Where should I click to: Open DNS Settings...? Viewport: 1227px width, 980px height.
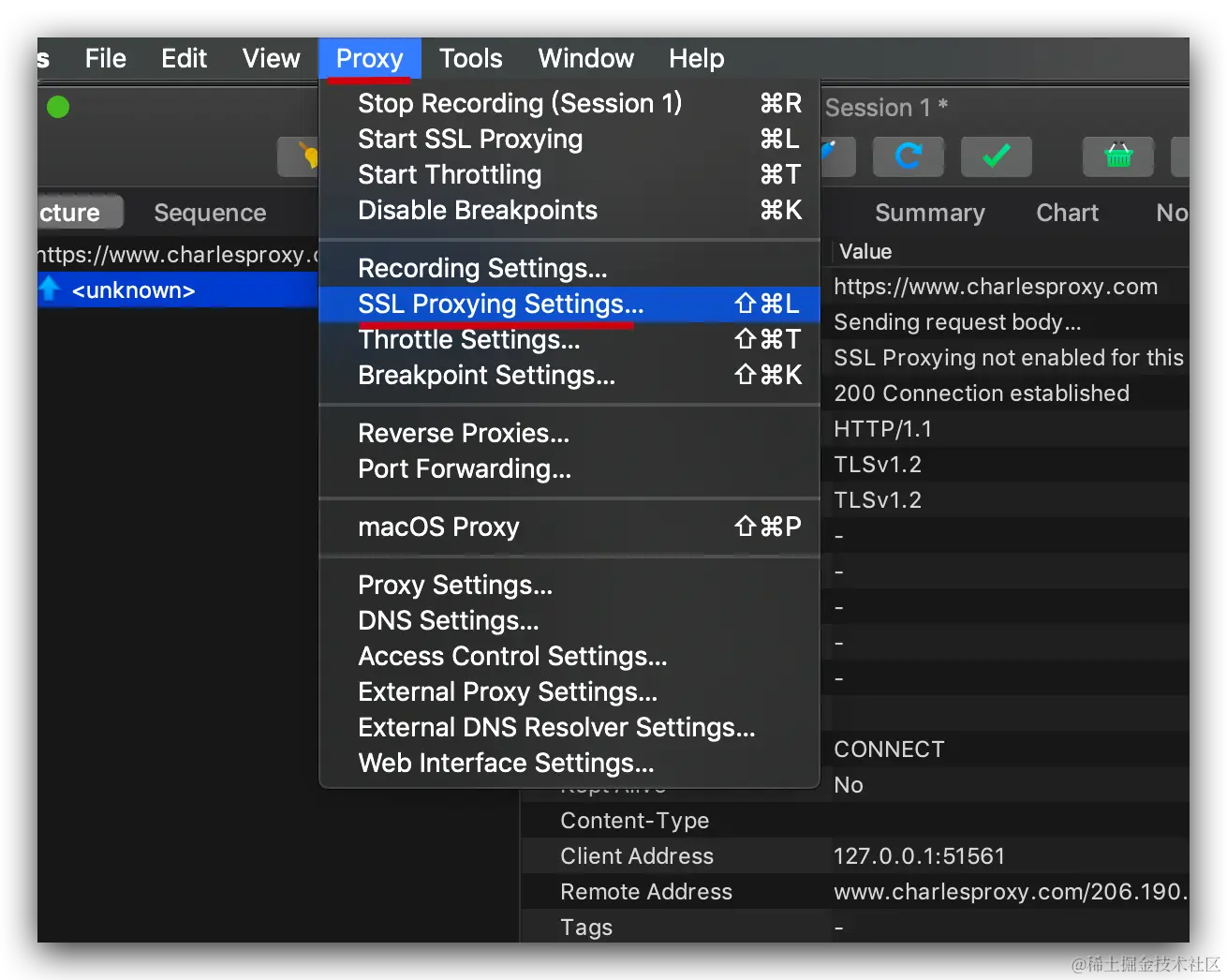569,620
